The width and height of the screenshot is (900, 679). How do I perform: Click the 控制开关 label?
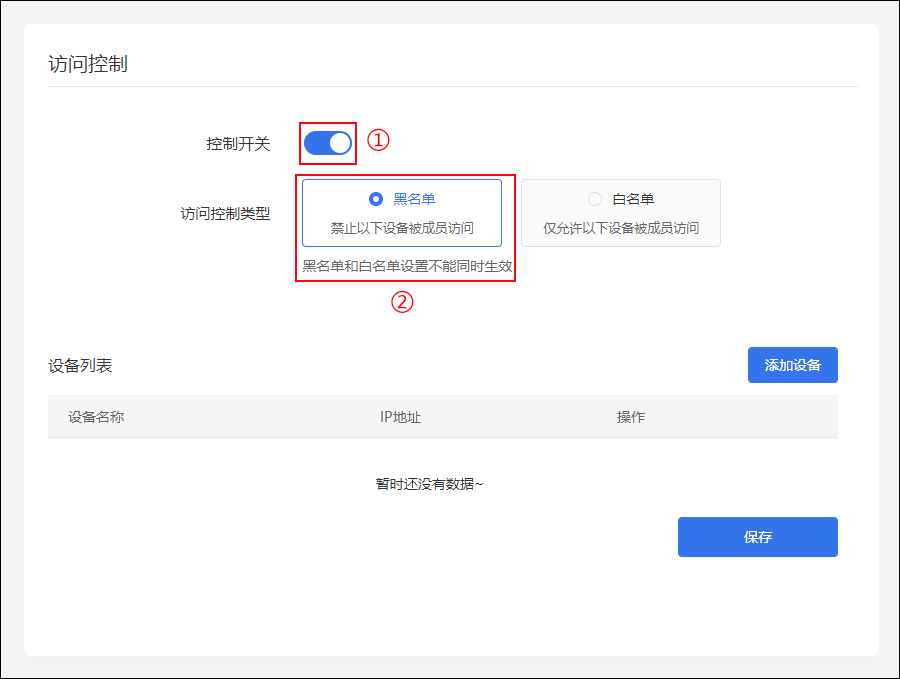(238, 143)
